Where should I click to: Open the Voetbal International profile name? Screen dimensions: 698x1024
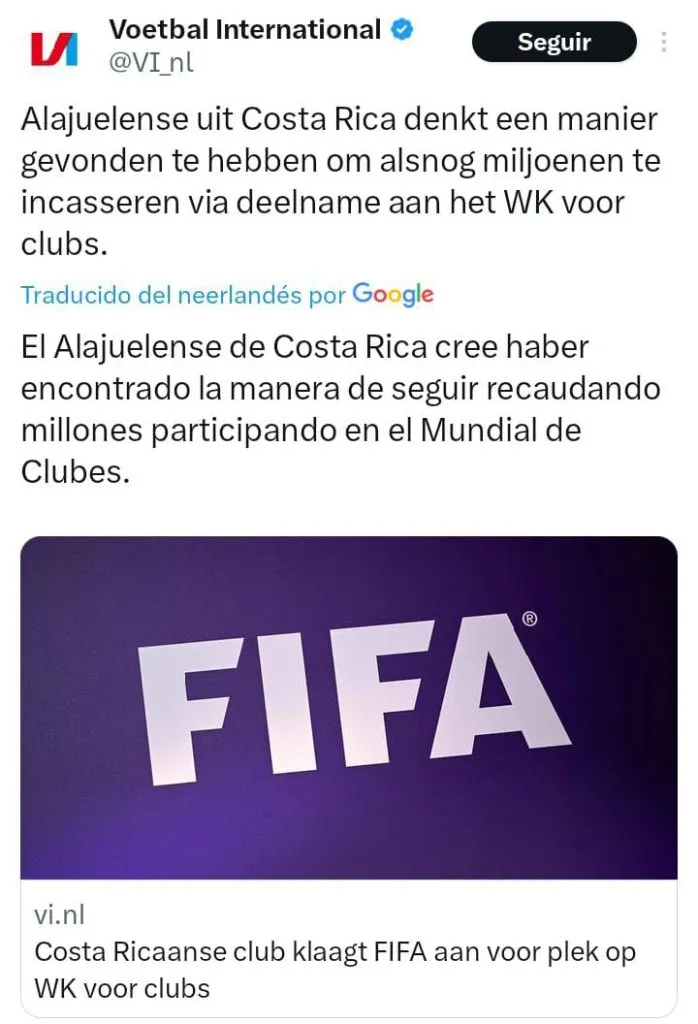pyautogui.click(x=245, y=29)
